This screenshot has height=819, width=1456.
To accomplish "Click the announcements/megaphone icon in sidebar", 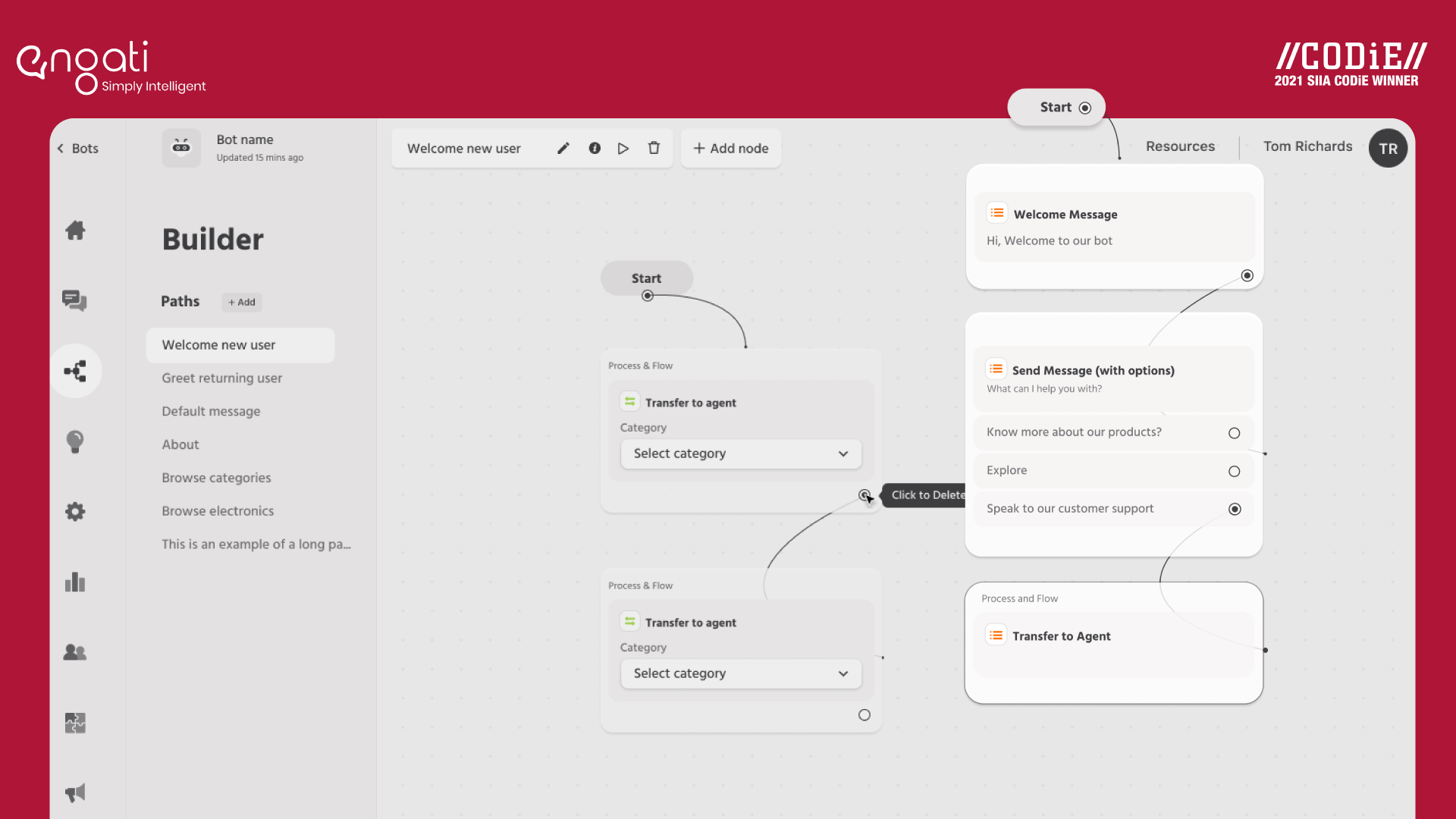I will point(76,793).
